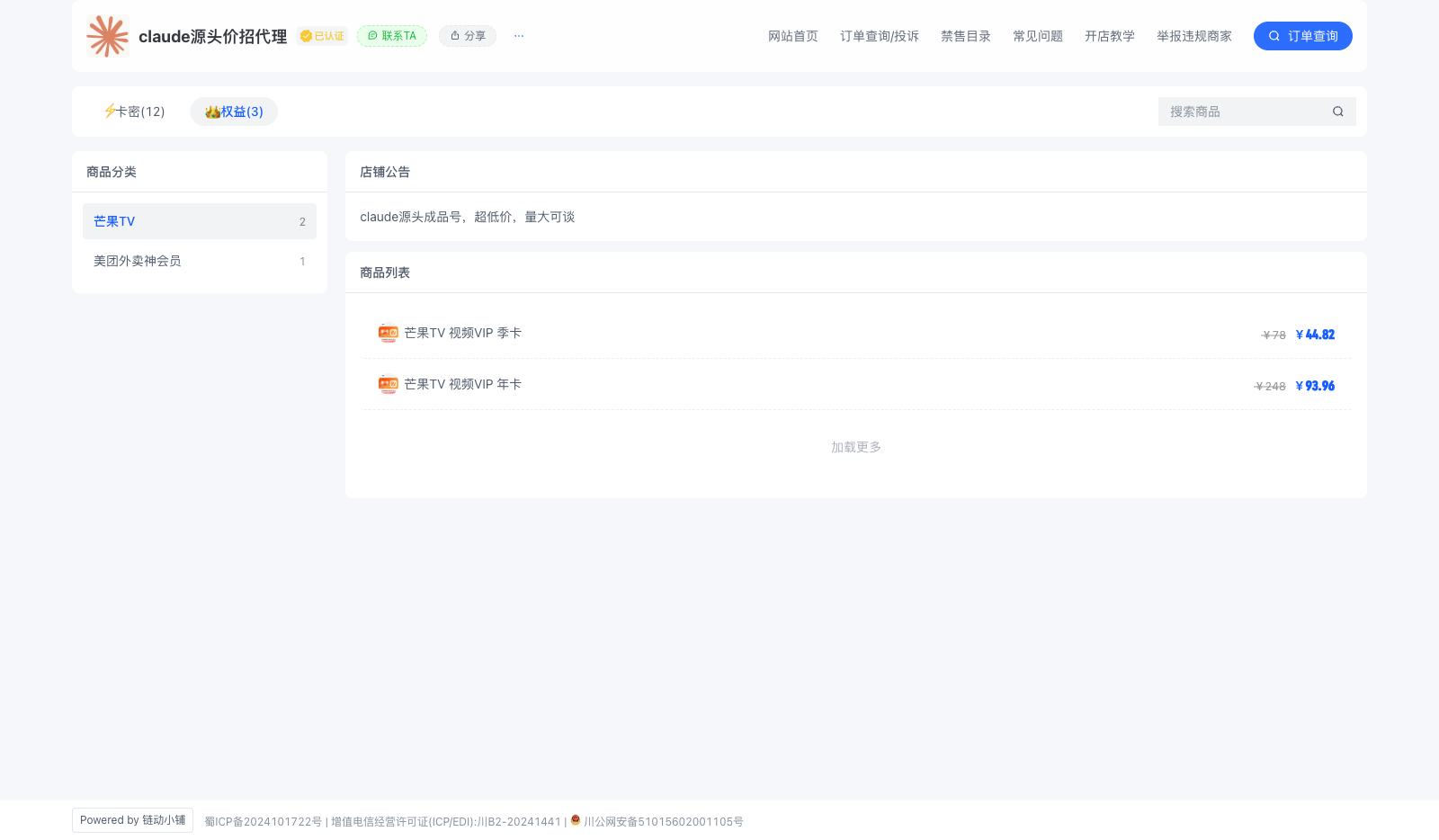Viewport: 1439px width, 840px height.
Task: Click the 商品分类 heading
Action: pos(112,172)
